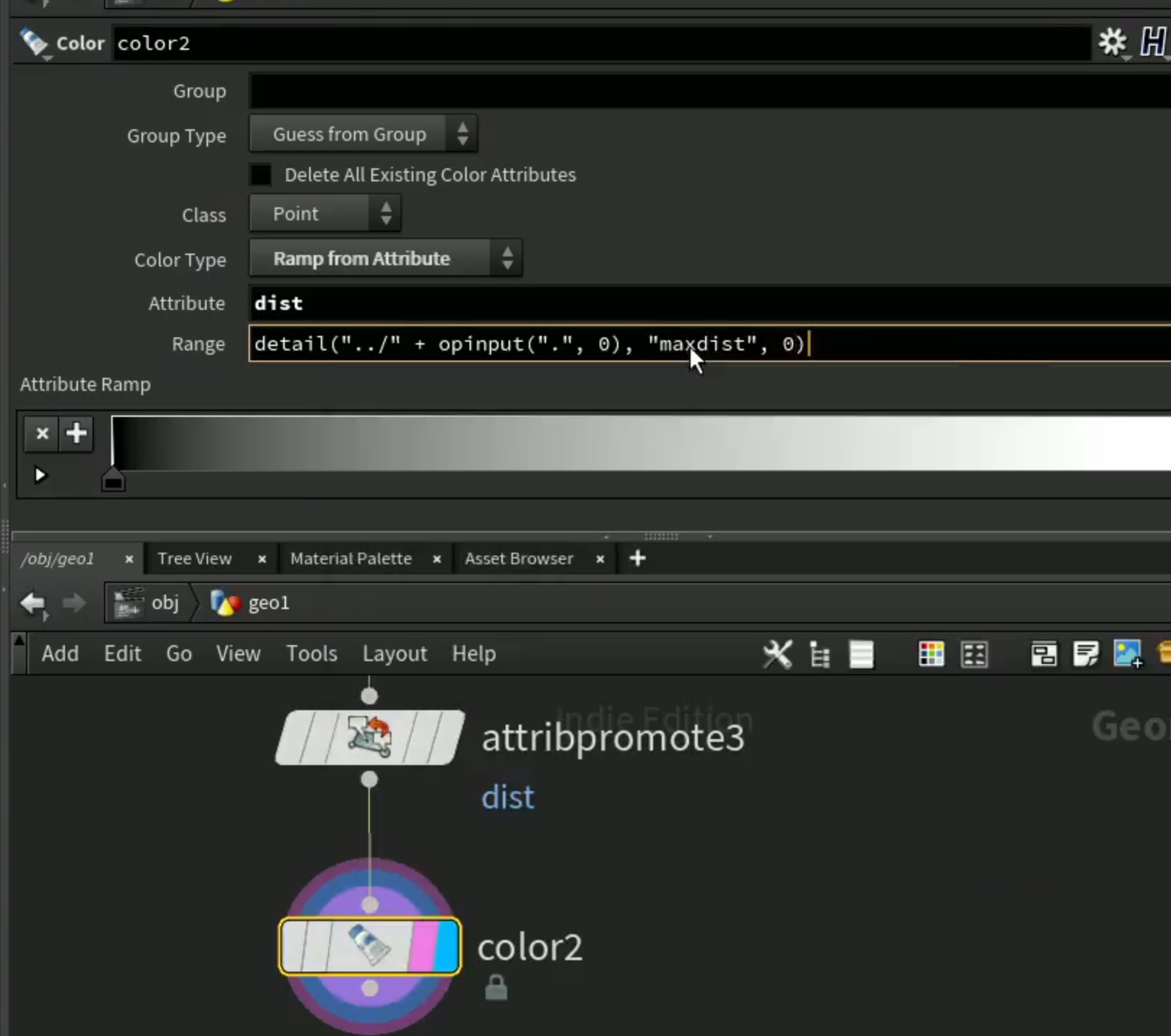This screenshot has width=1171, height=1036.
Task: Create a sticky note icon
Action: click(1086, 655)
